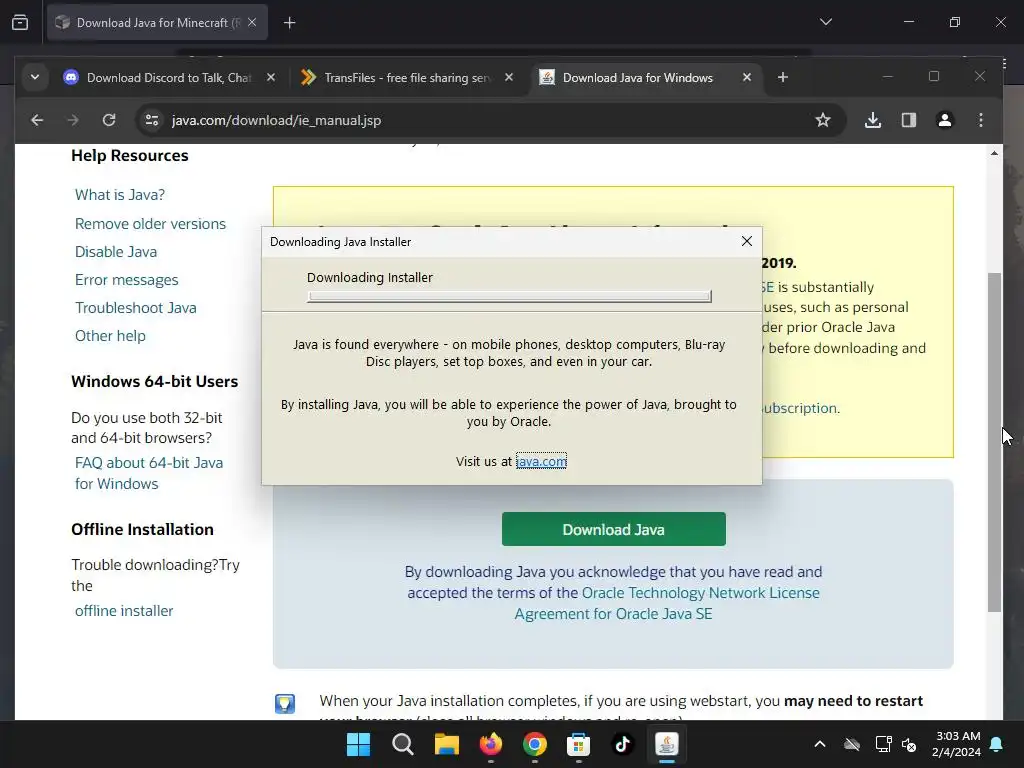Open the network display tray icon
Screen dimensions: 1024x768
pyautogui.click(x=884, y=744)
